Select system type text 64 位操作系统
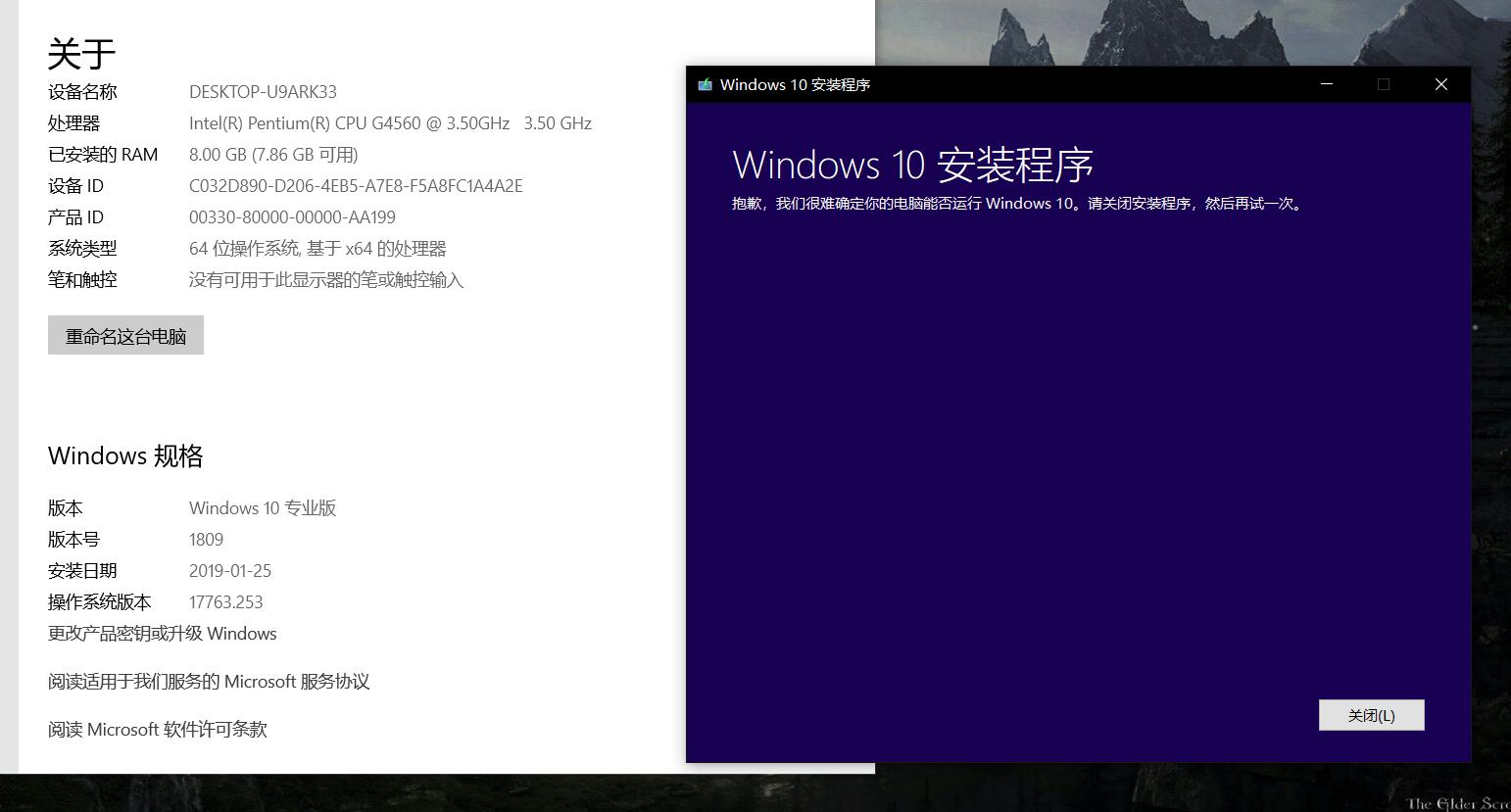The image size is (1511, 812). click(244, 249)
